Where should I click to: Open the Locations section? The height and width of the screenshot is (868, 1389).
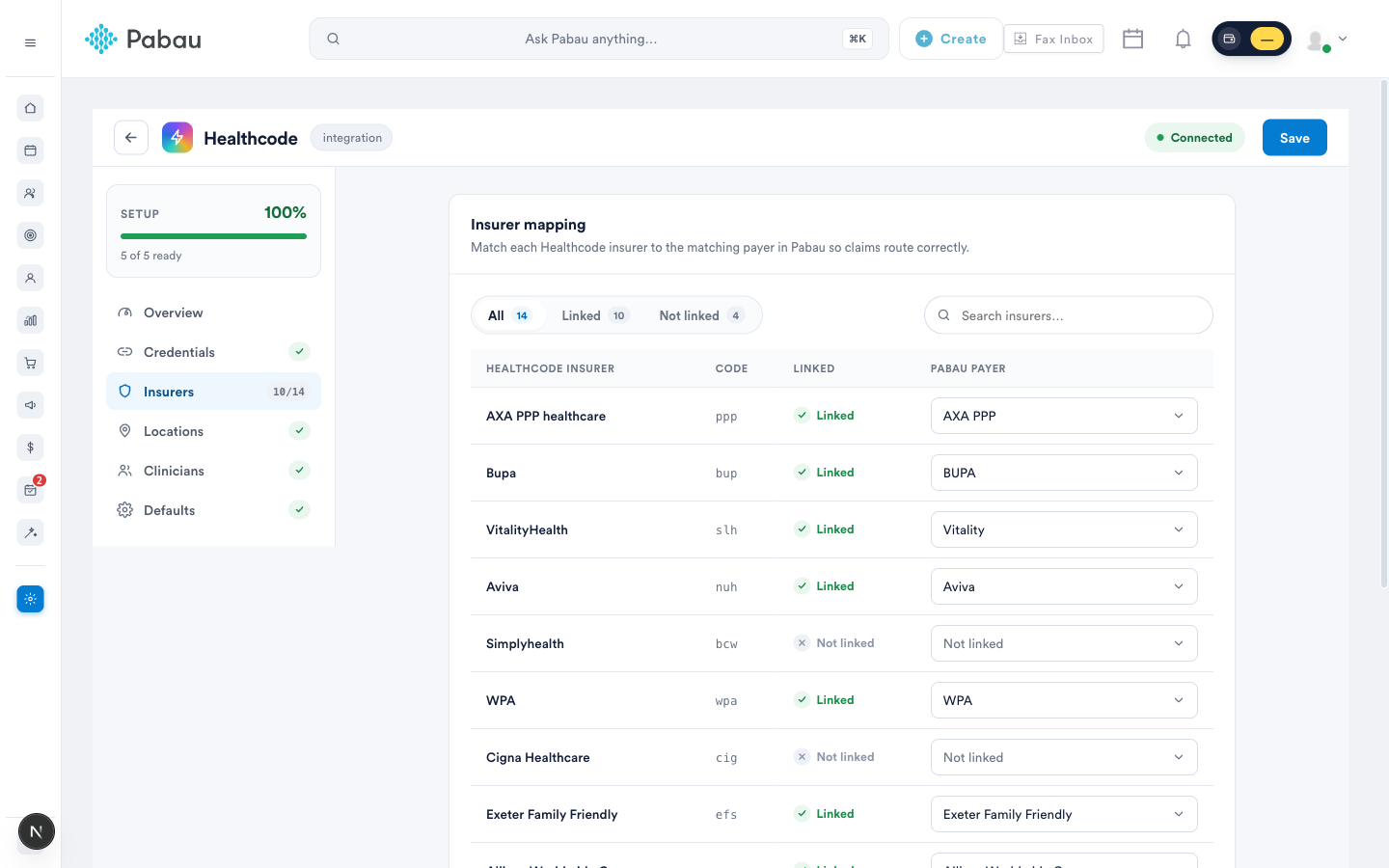(213, 431)
